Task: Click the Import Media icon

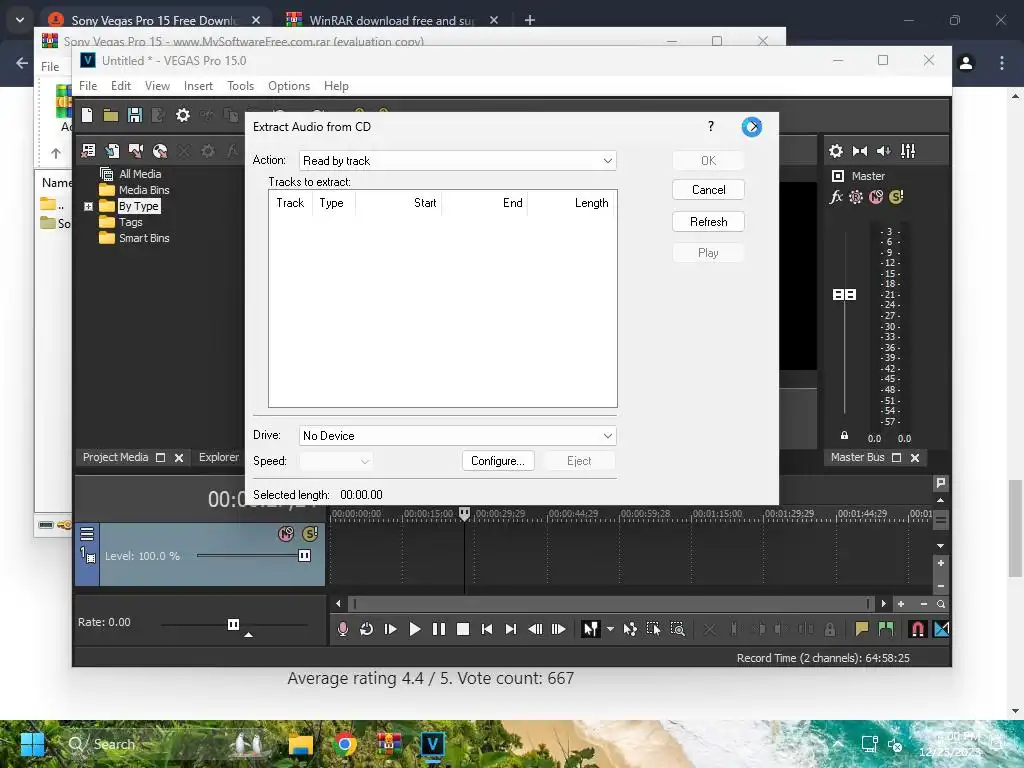Action: coord(112,151)
